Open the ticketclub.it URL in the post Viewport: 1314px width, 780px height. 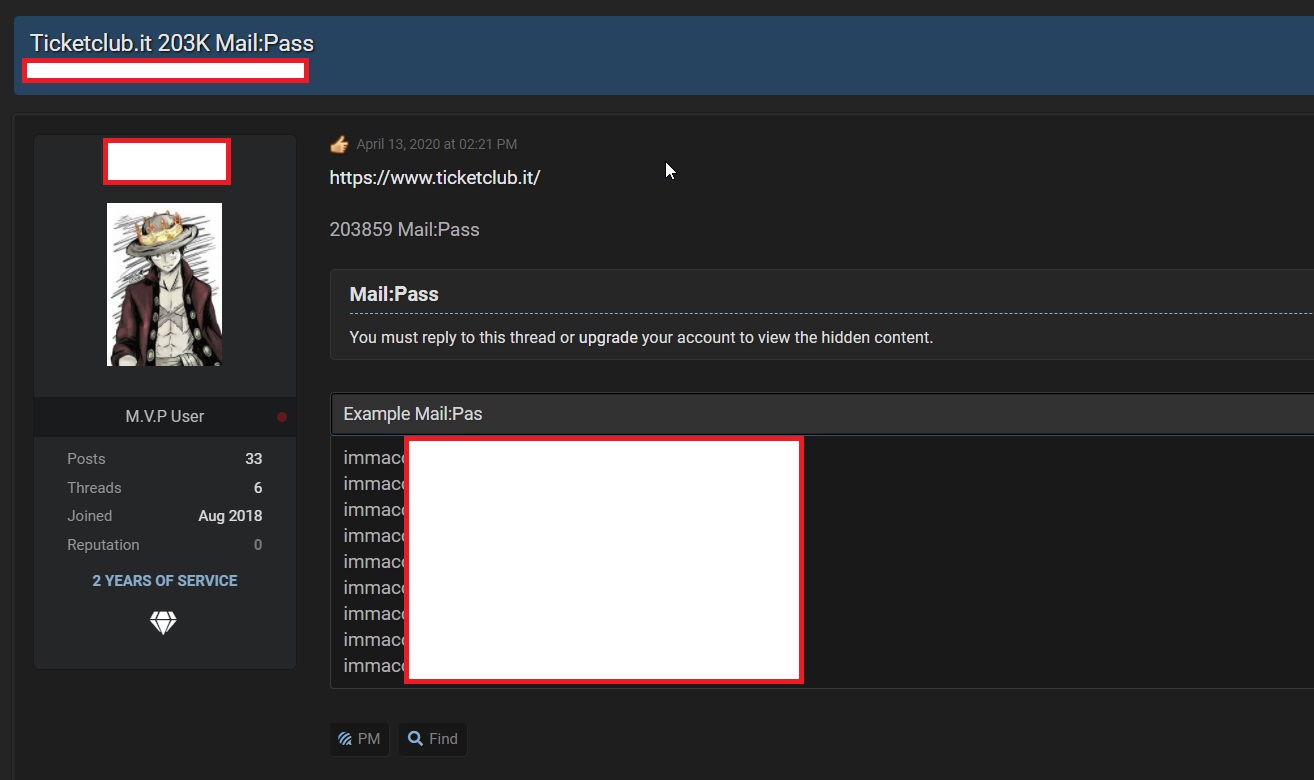pos(435,178)
